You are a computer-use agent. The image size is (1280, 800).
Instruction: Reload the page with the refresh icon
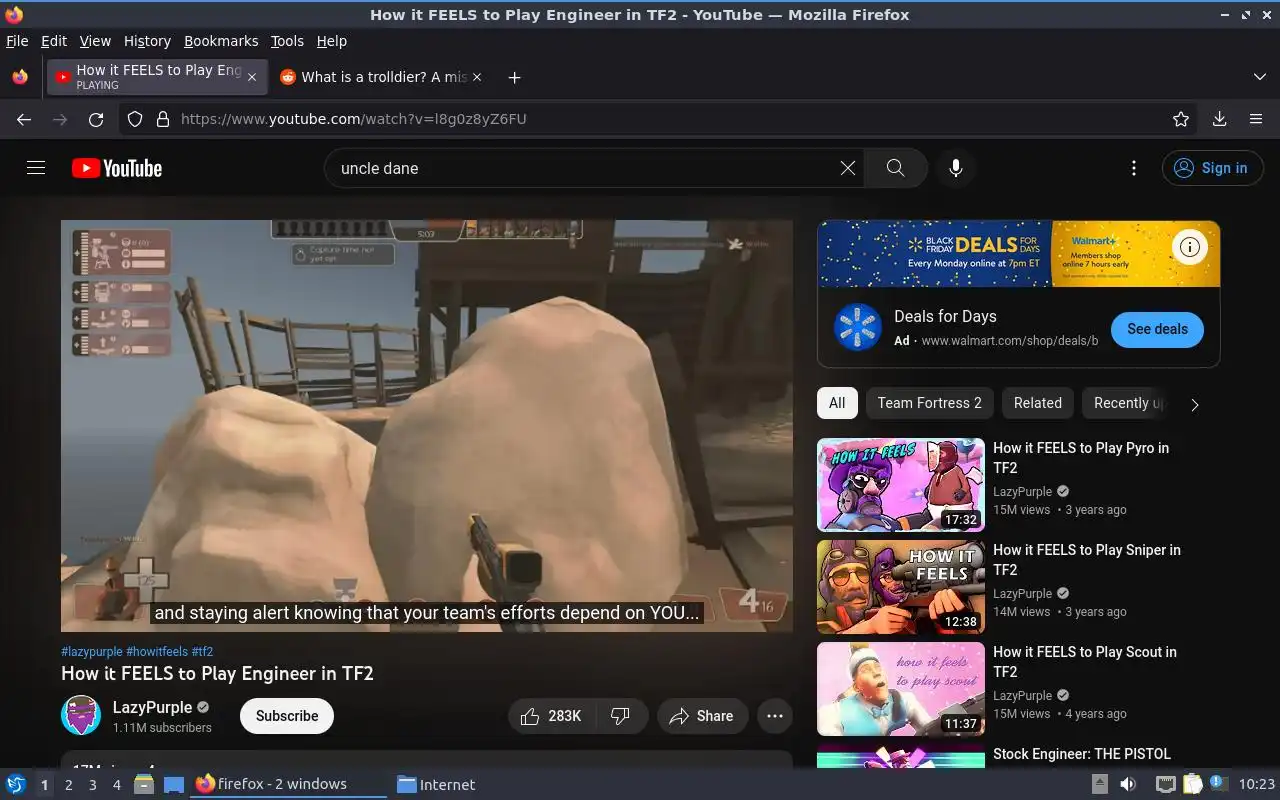96,119
